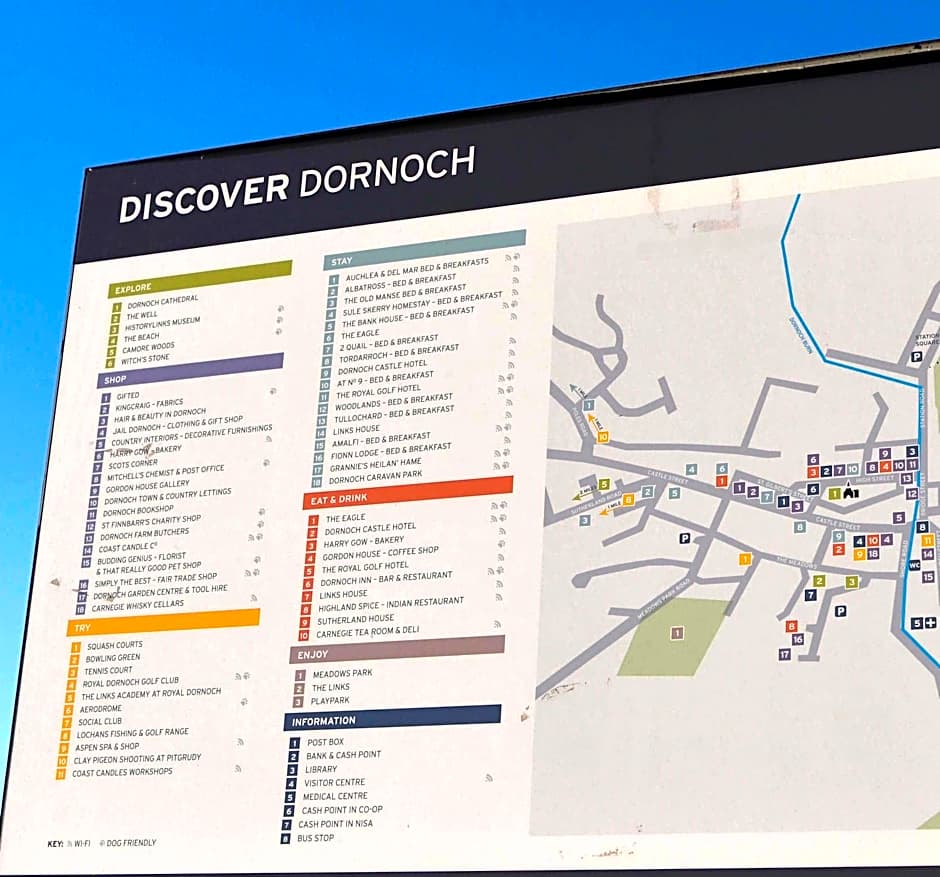Click marker 1 inside the green Meadows Park

[x=677, y=633]
